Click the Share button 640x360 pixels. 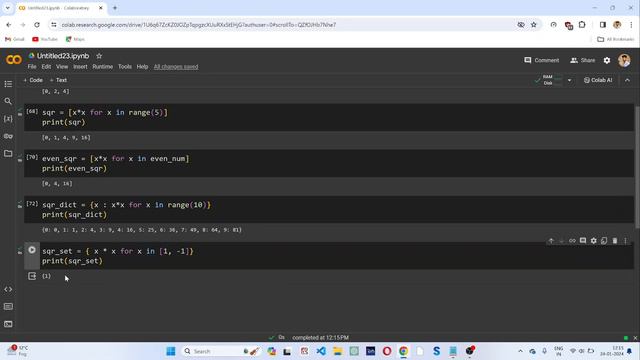[x=582, y=60]
